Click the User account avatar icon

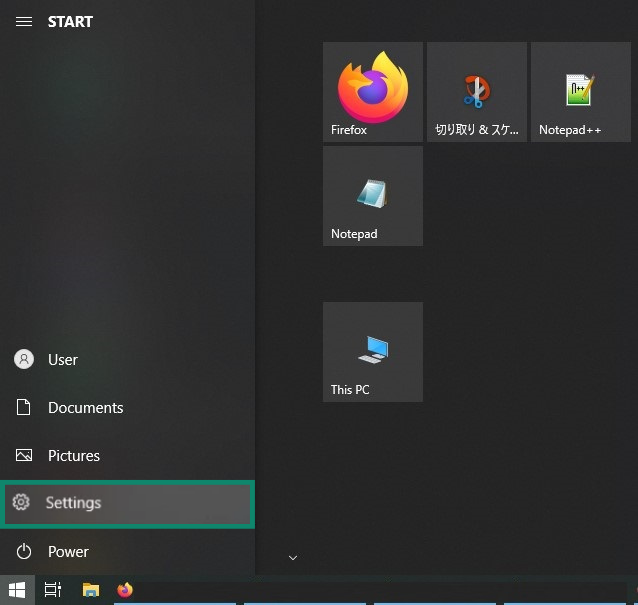(x=24, y=359)
